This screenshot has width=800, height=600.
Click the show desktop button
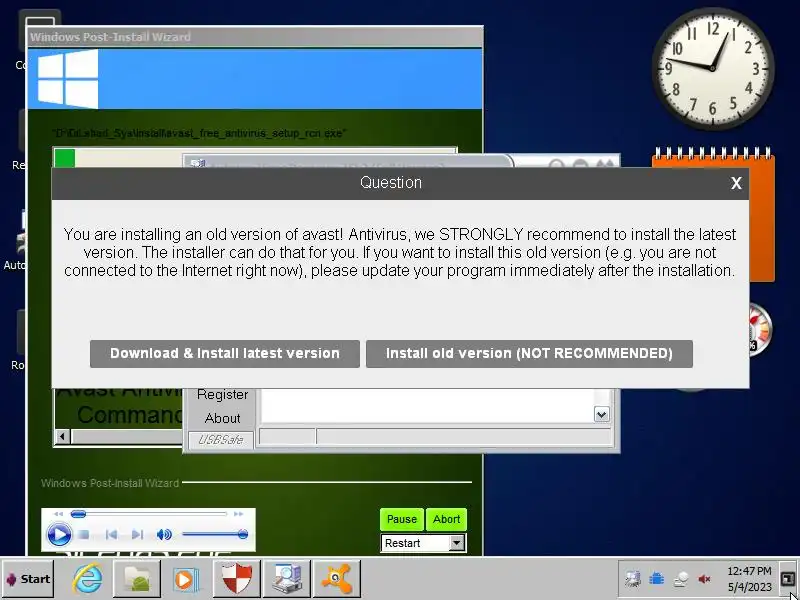[x=788, y=579]
